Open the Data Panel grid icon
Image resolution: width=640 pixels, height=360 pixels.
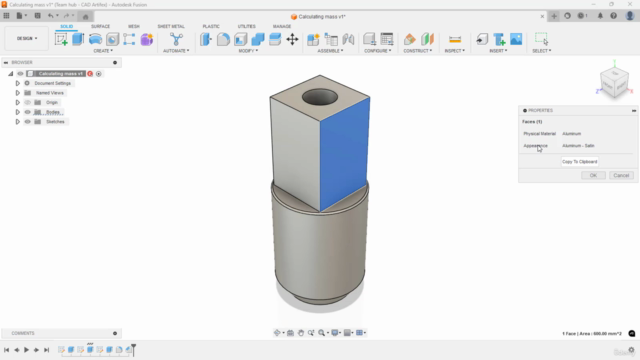point(6,16)
